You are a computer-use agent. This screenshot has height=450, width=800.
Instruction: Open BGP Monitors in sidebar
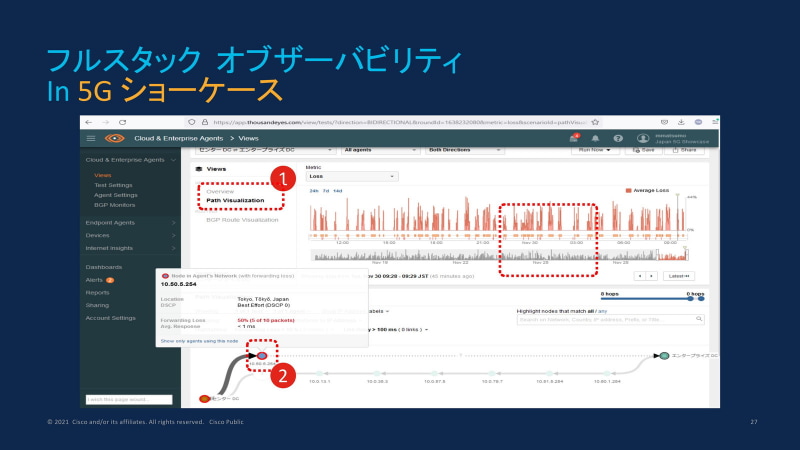click(x=115, y=205)
